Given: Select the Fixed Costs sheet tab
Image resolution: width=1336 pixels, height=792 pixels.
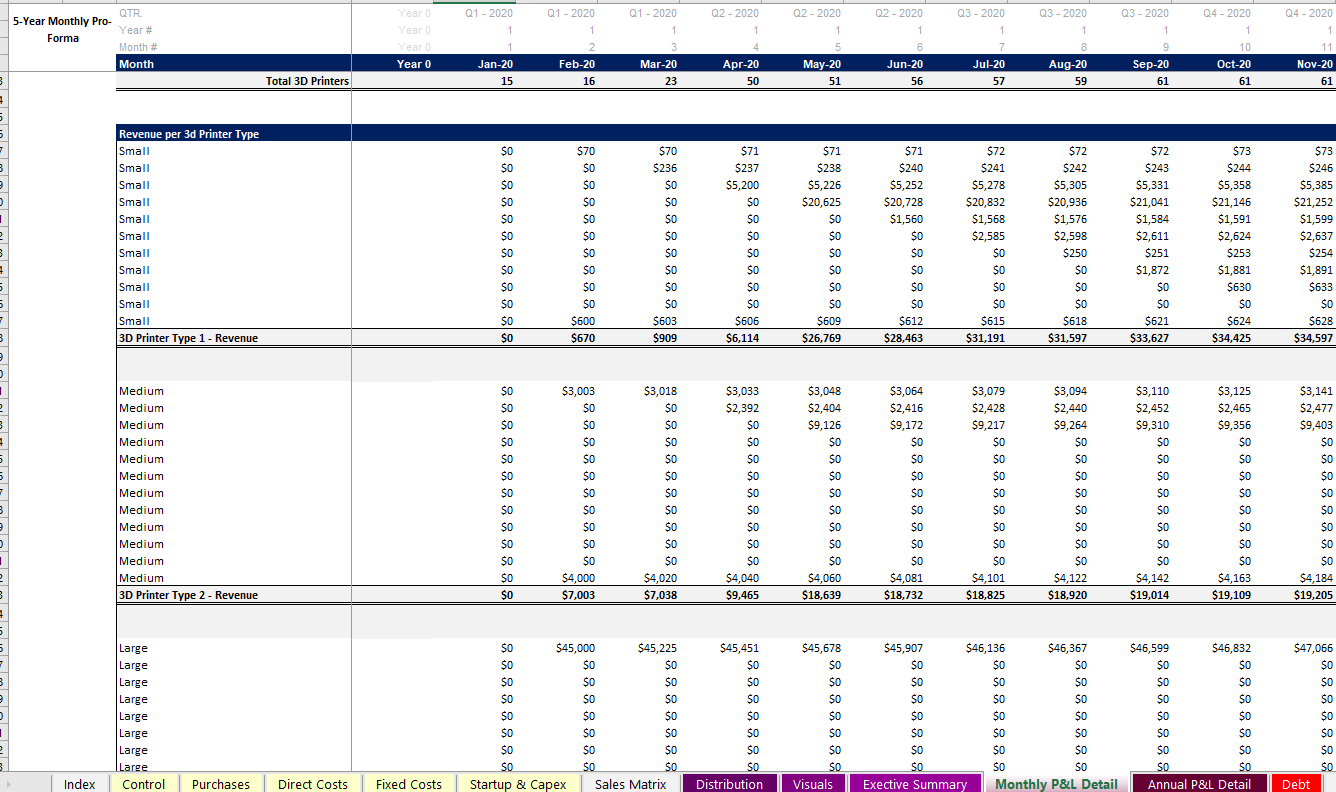Looking at the screenshot, I should (408, 784).
